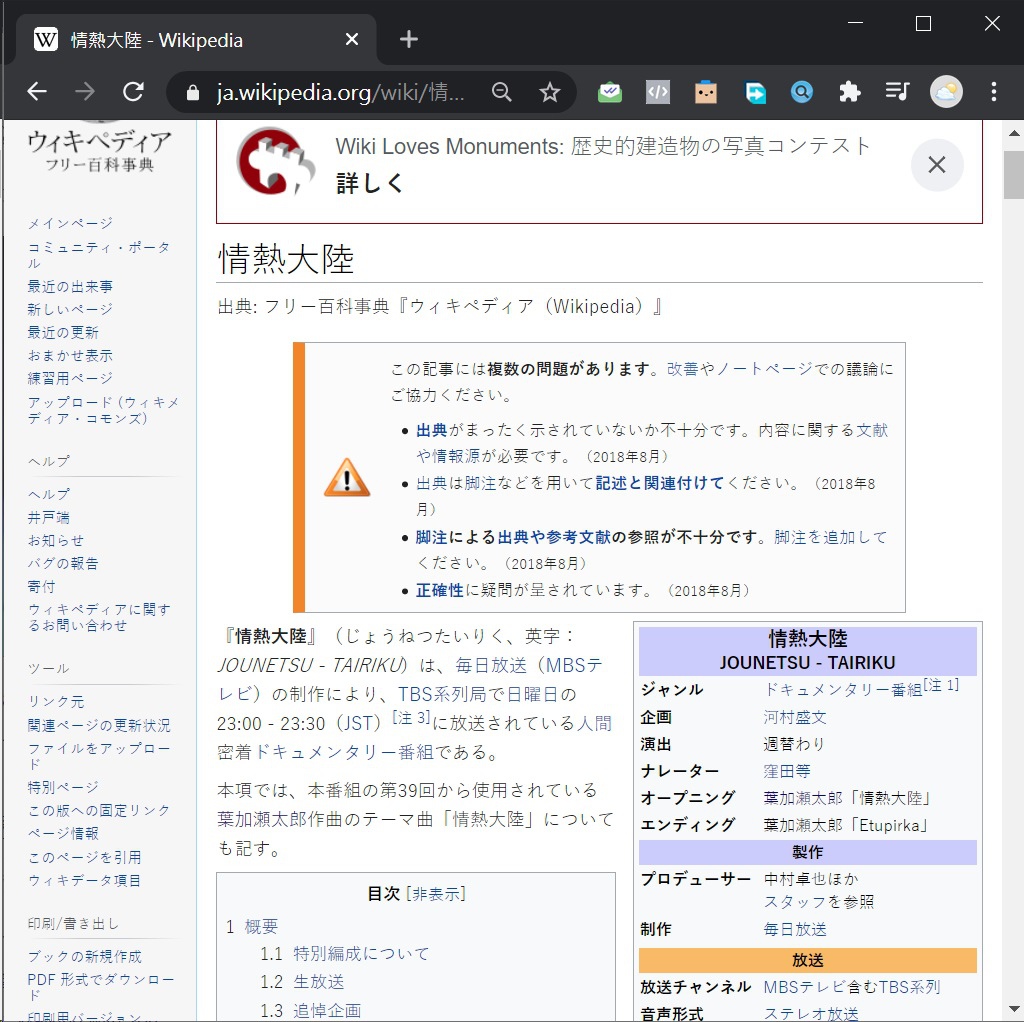Open おまかせ表示 random page link

click(70, 356)
